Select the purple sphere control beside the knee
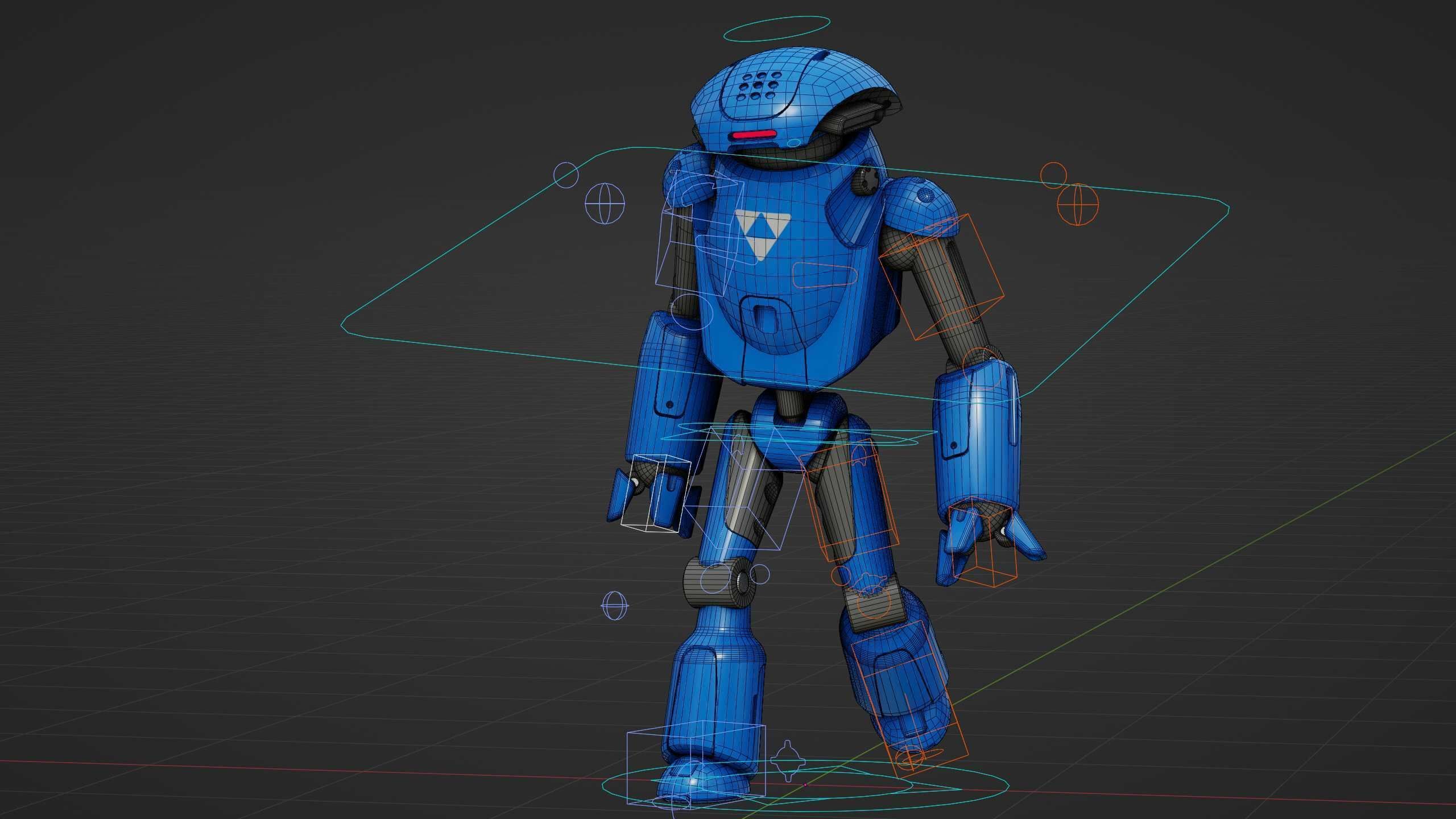The width and height of the screenshot is (1456, 819). (615, 605)
